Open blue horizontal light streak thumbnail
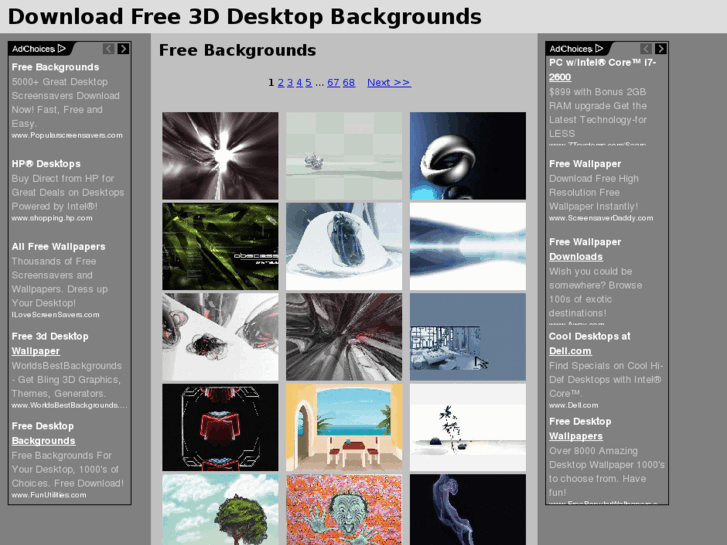Screen dimensions: 727x545 tap(468, 246)
